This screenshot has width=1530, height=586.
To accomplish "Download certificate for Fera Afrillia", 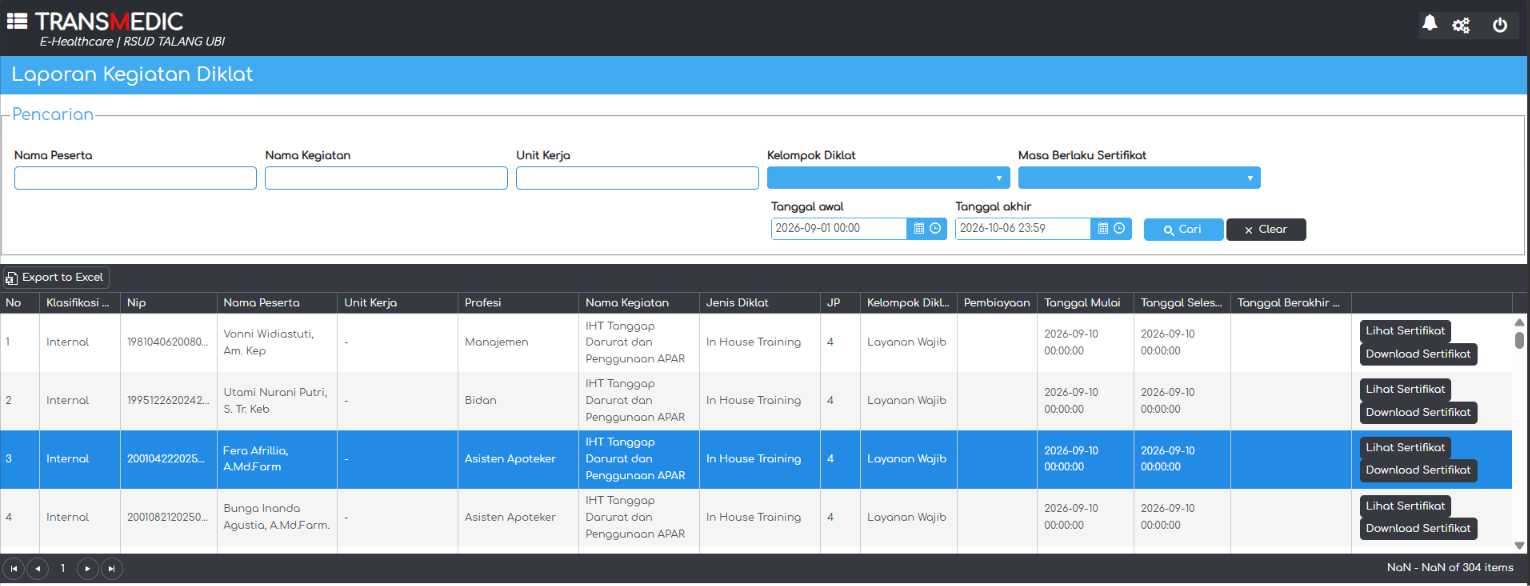I will pyautogui.click(x=1418, y=470).
